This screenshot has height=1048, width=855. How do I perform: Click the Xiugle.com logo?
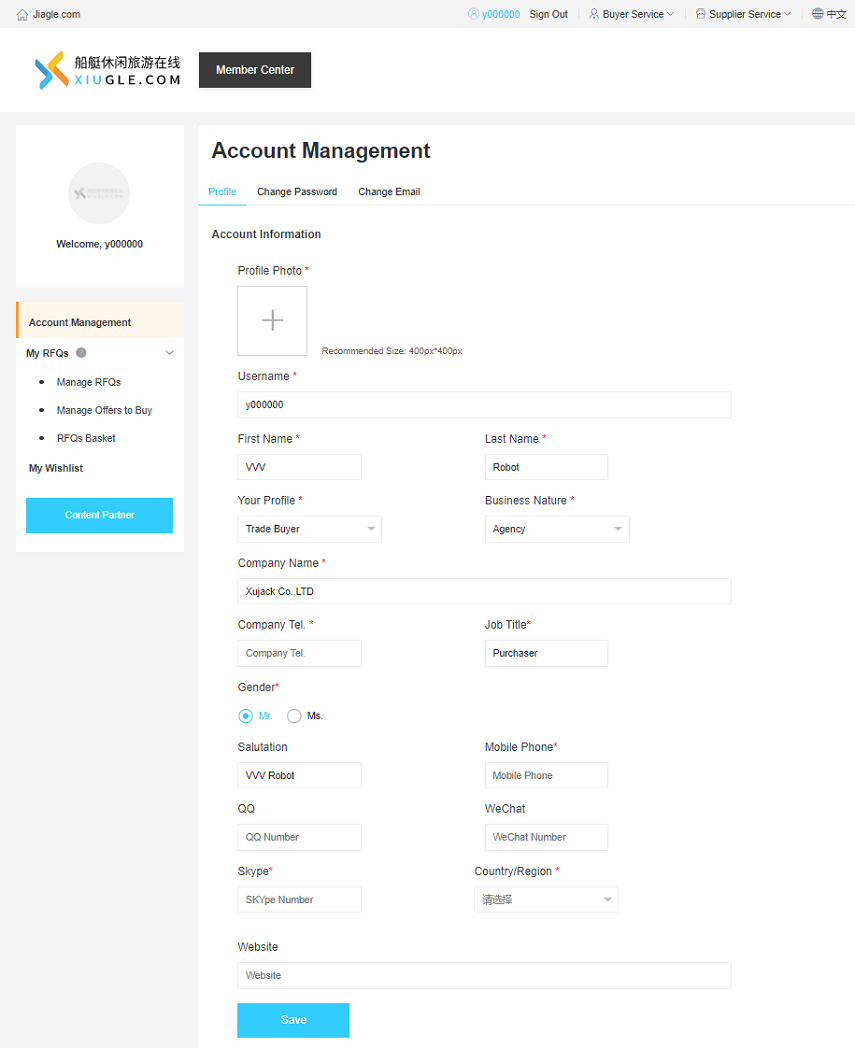pos(108,70)
